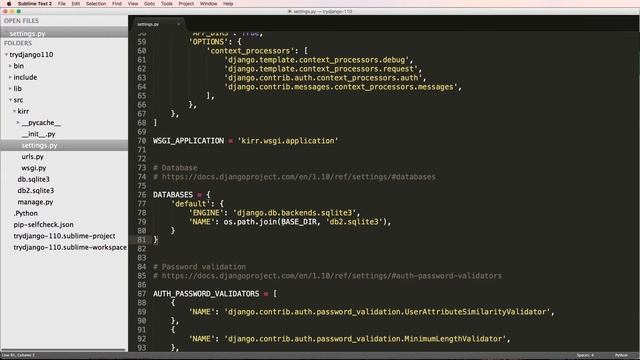
Task: Place cursor on DATABASES variable name
Action: pyautogui.click(x=173, y=195)
